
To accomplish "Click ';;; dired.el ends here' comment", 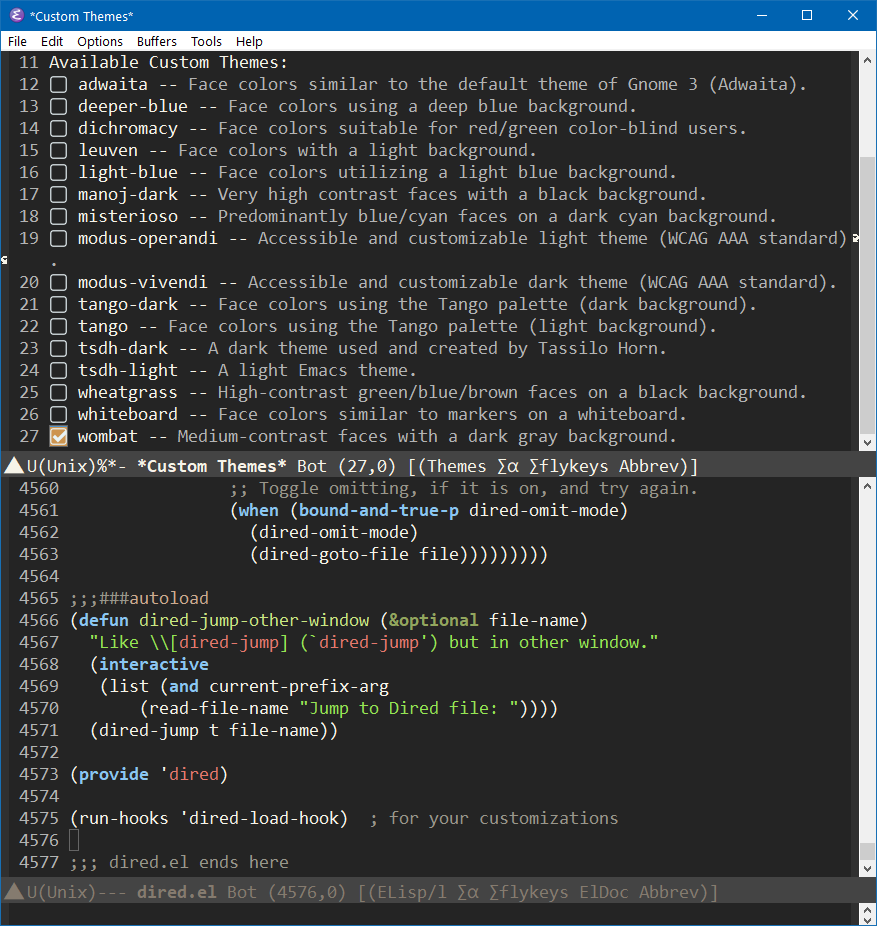I will click(179, 863).
